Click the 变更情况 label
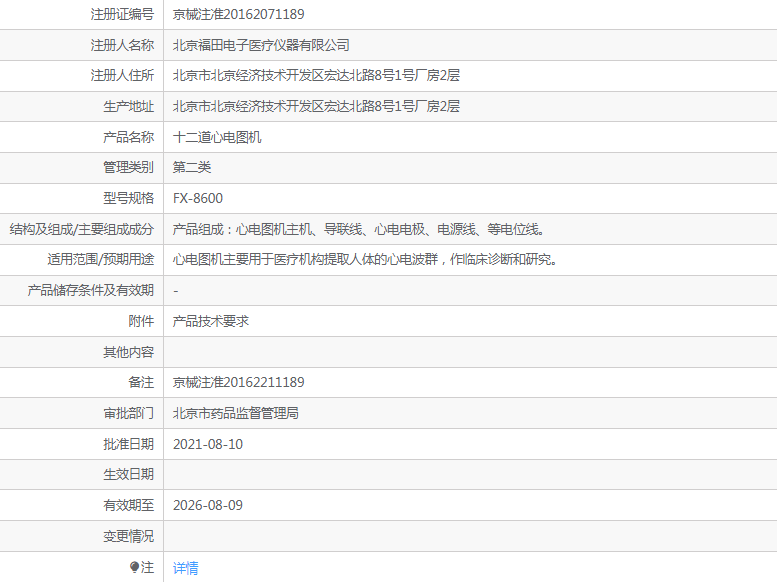Screen dimensions: 777x582 pyautogui.click(x=128, y=536)
